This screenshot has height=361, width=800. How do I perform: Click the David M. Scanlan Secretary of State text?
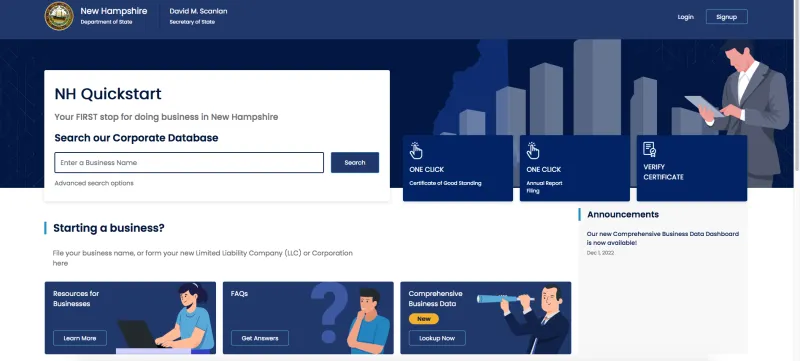coord(198,16)
